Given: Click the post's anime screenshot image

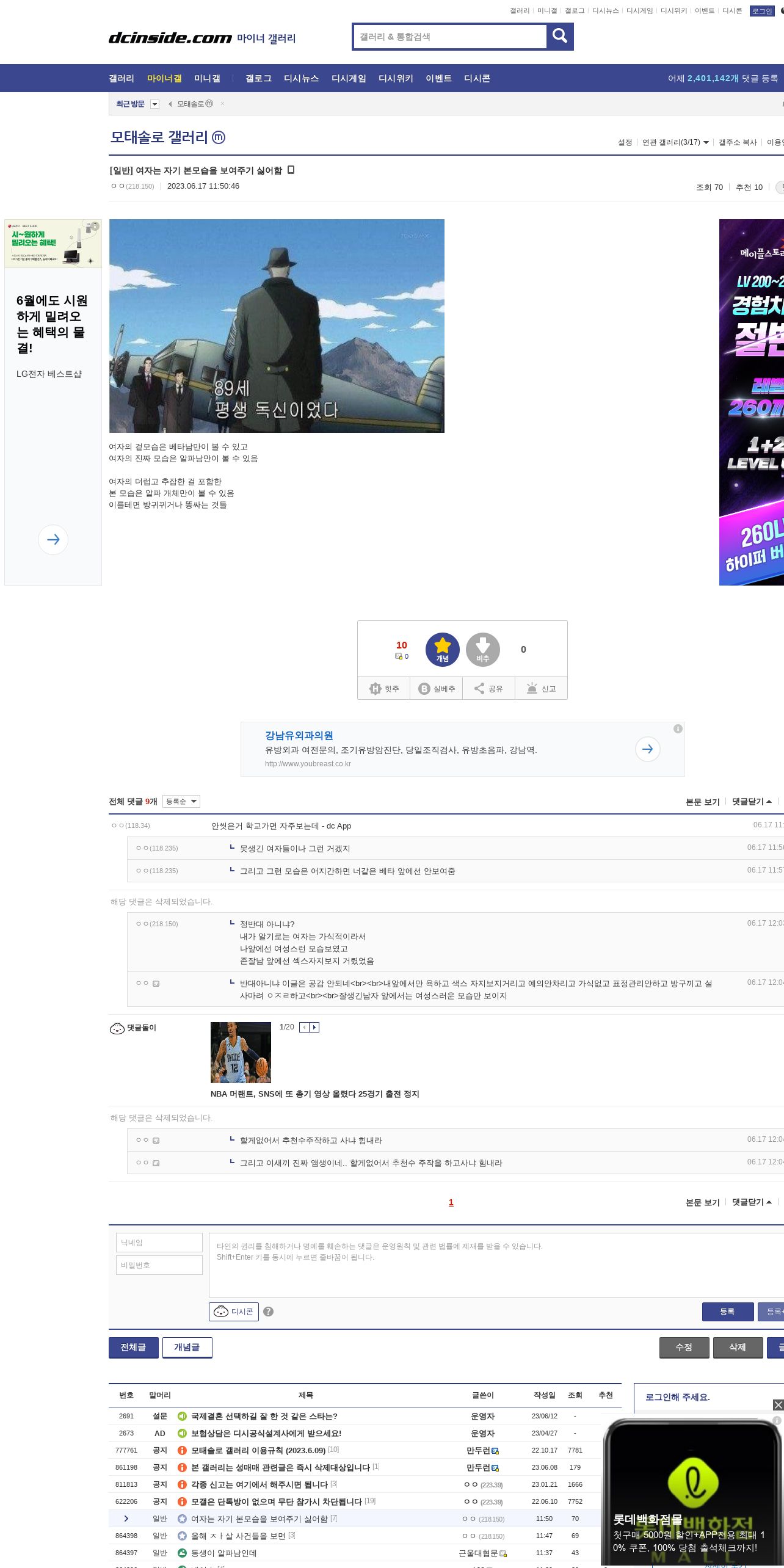Looking at the screenshot, I should 277,326.
